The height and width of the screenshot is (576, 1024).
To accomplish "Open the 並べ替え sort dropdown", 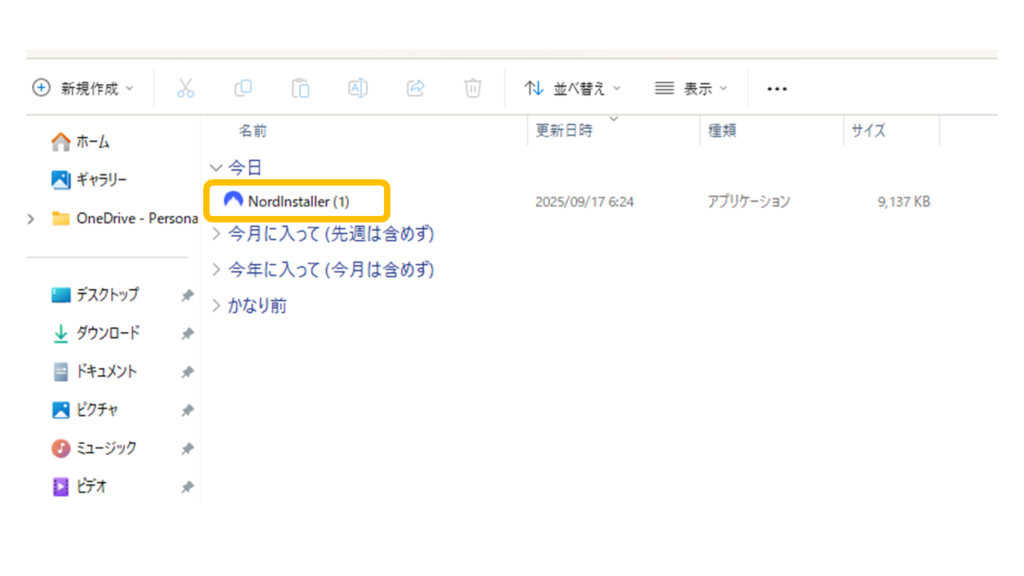I will coord(572,88).
